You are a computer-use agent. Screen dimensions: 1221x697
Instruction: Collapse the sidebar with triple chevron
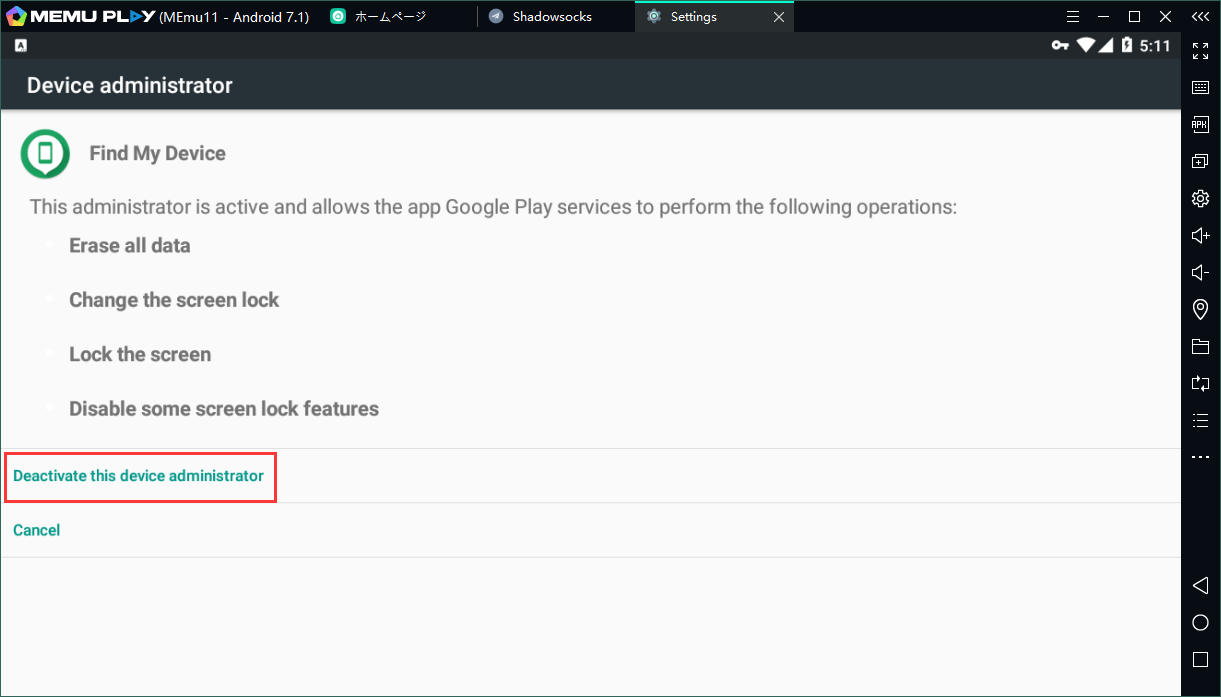[1200, 17]
